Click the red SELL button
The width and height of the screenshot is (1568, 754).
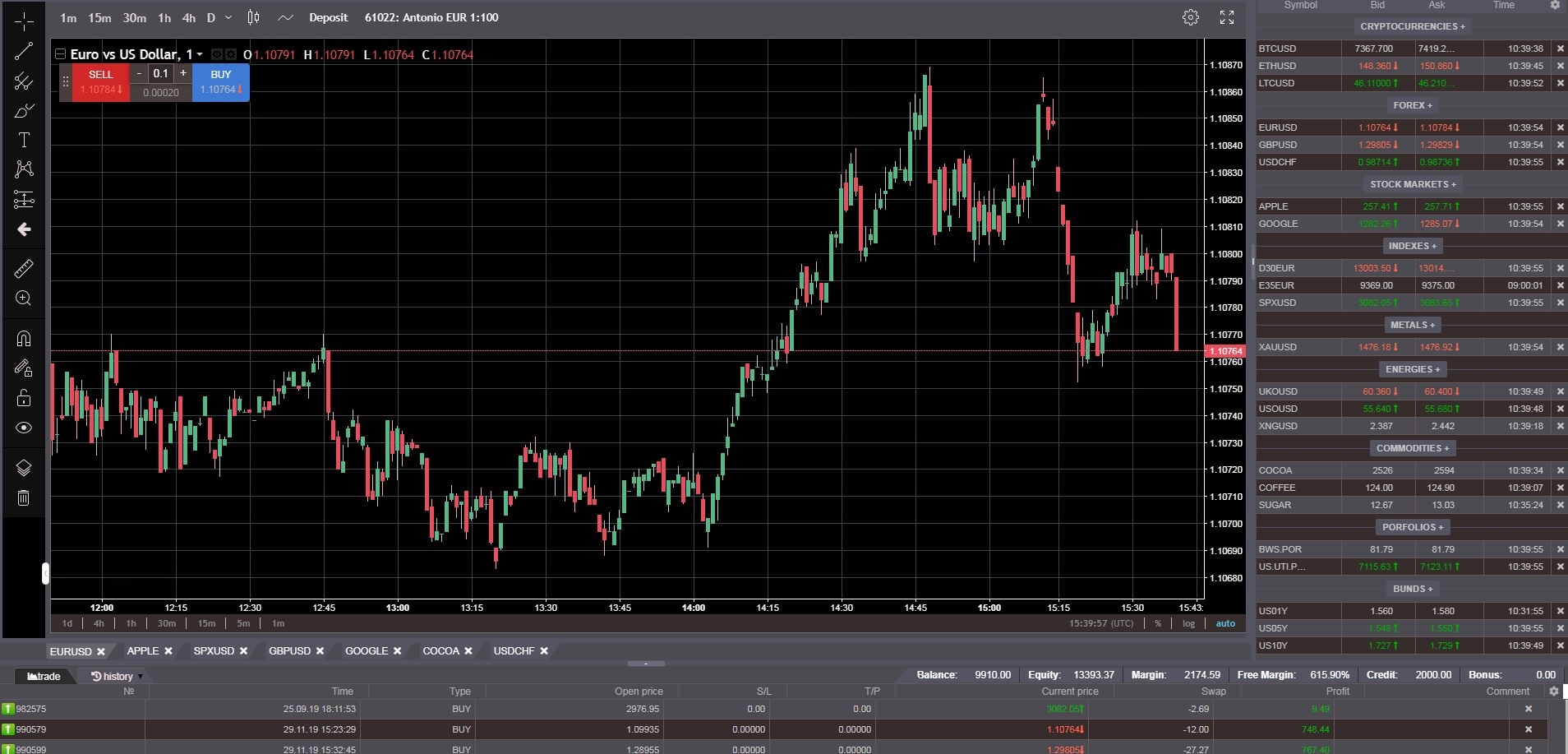[101, 81]
